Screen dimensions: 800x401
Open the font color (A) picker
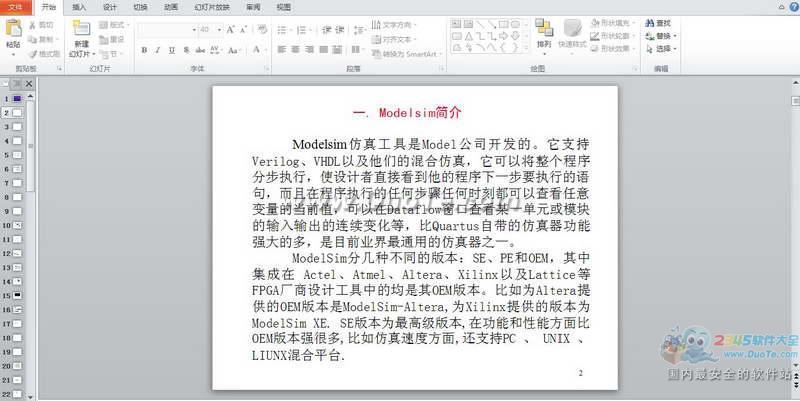coord(258,50)
